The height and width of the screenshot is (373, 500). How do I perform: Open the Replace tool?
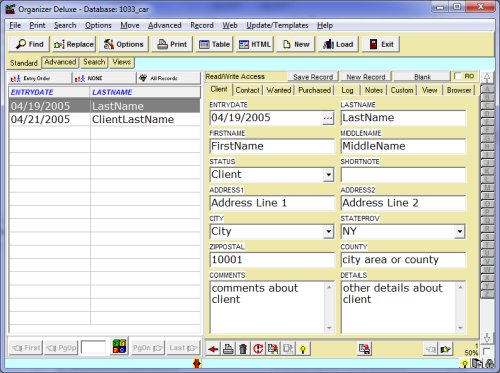74,44
